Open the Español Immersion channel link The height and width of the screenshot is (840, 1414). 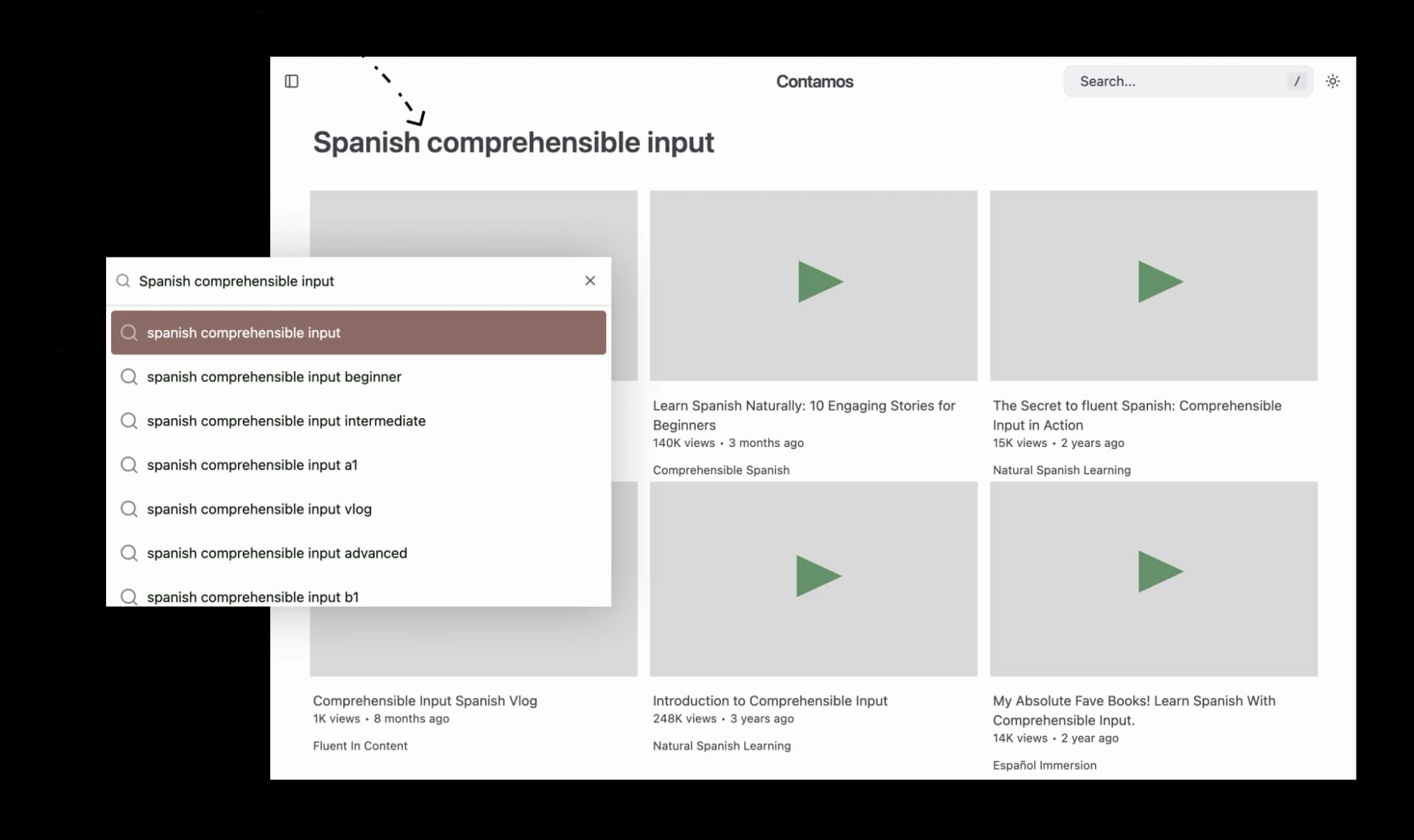point(1044,765)
